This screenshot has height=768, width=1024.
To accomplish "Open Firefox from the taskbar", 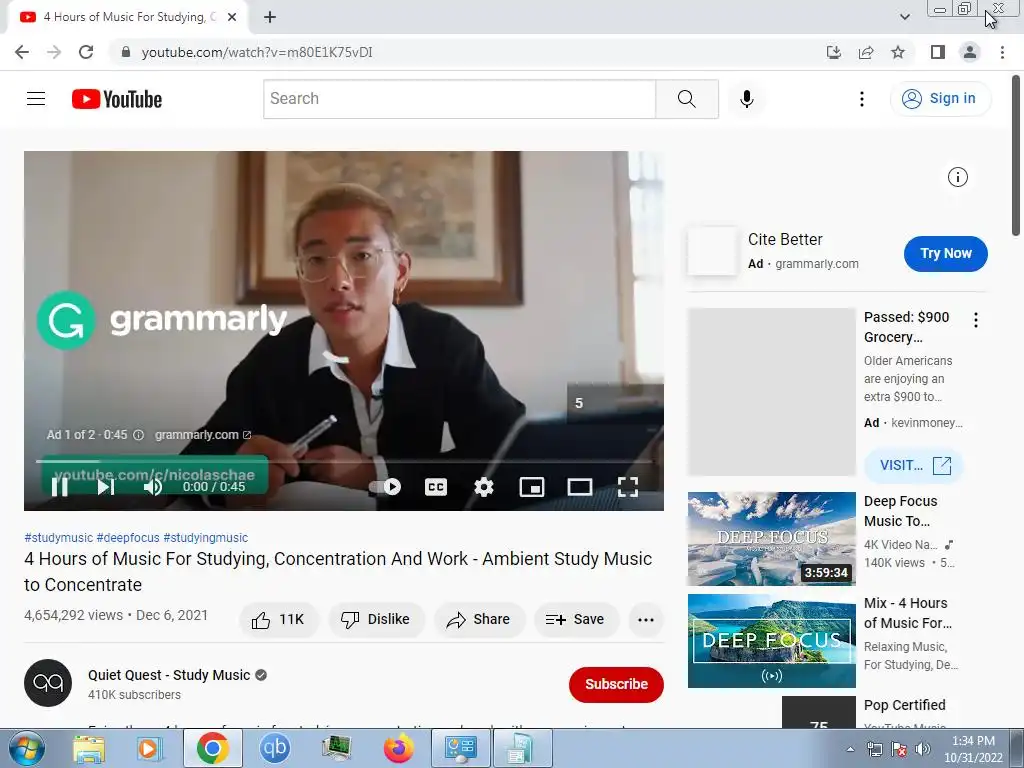I will [398, 748].
